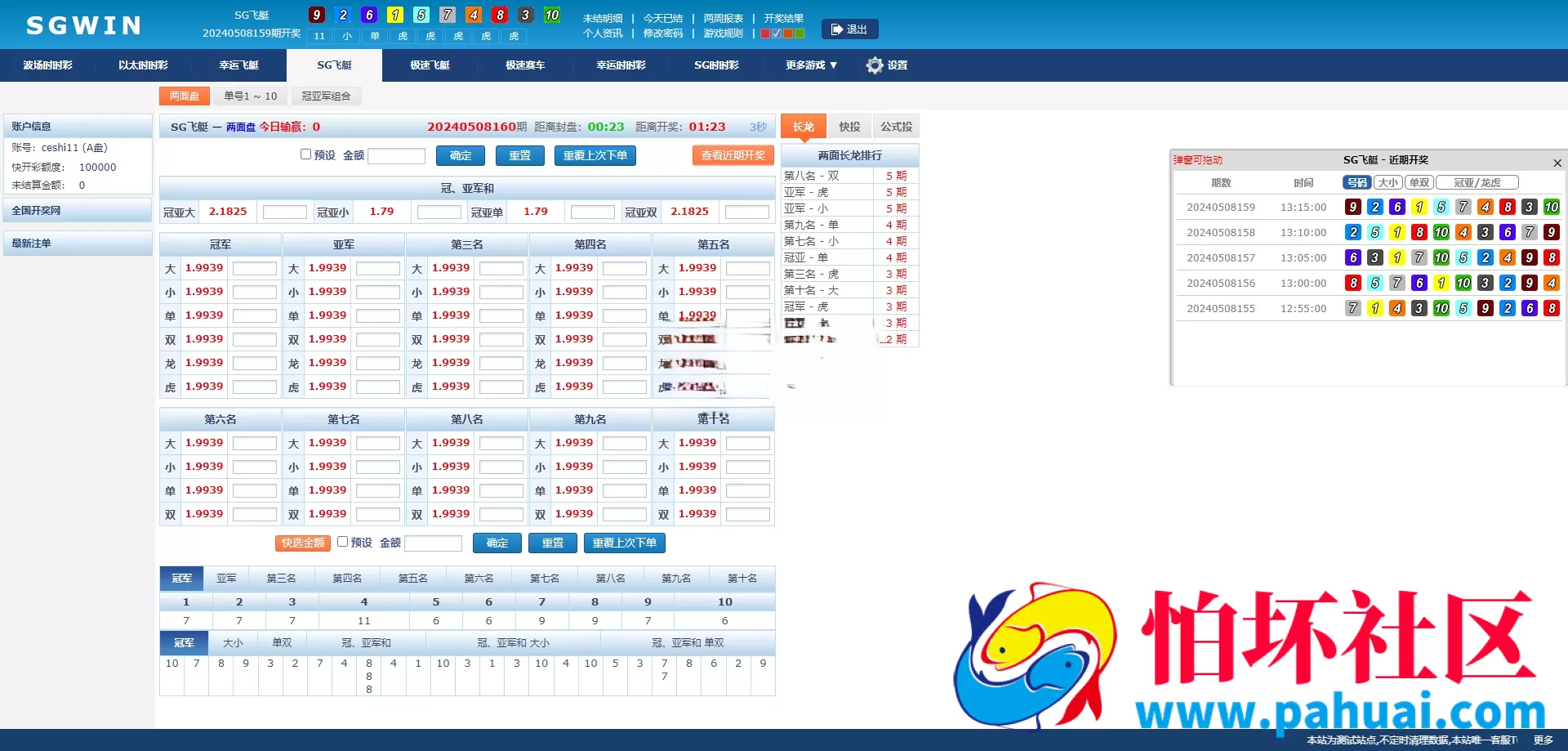Click the green 10 ball in the header
Screen dimensions: 1568x751
pyautogui.click(x=552, y=15)
